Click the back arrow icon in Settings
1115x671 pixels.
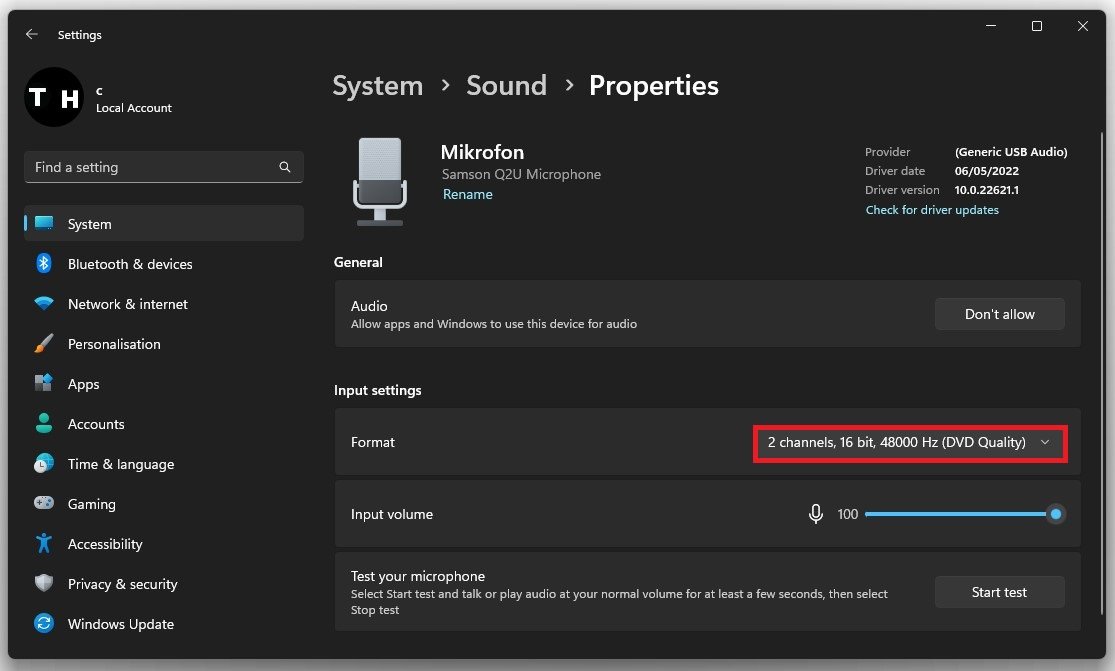click(32, 34)
